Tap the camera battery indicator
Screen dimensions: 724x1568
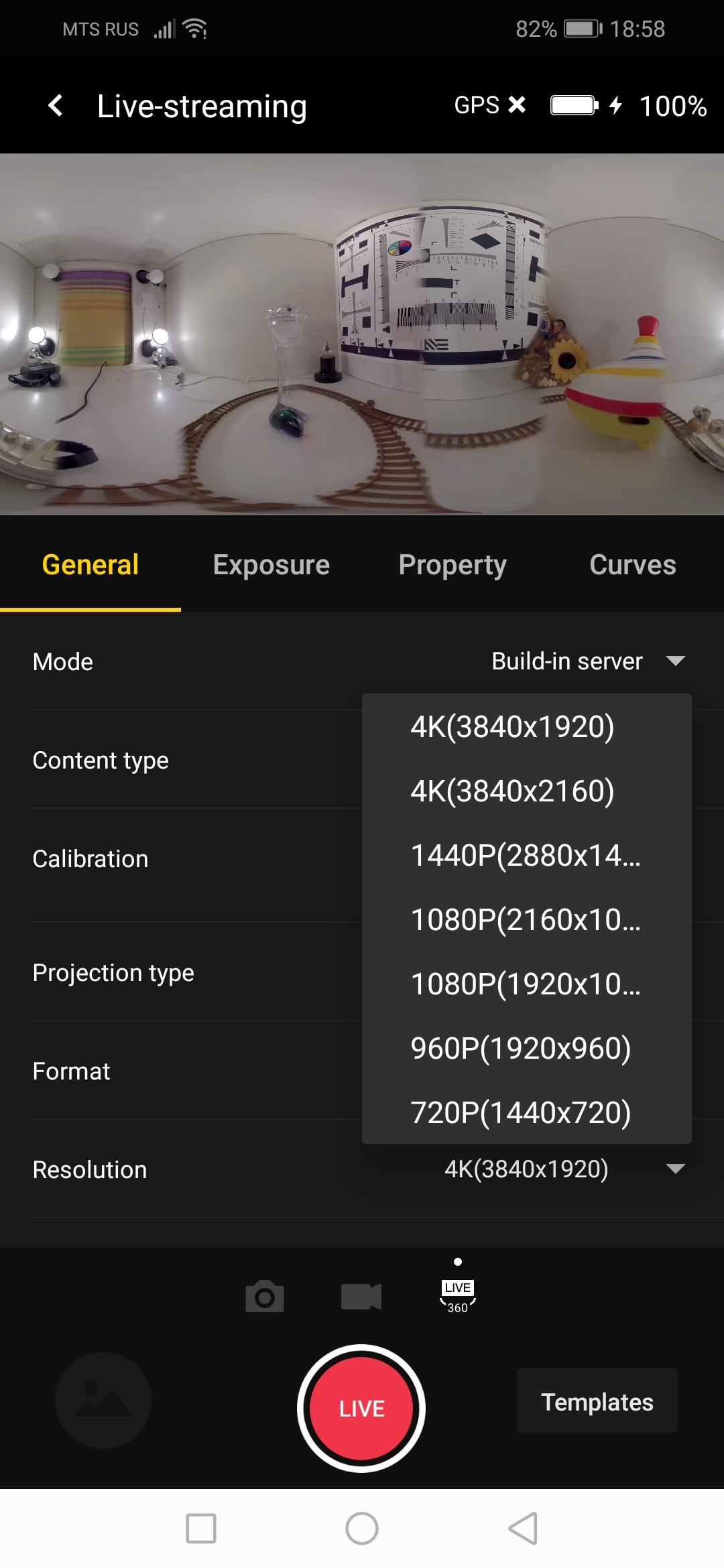pos(575,106)
